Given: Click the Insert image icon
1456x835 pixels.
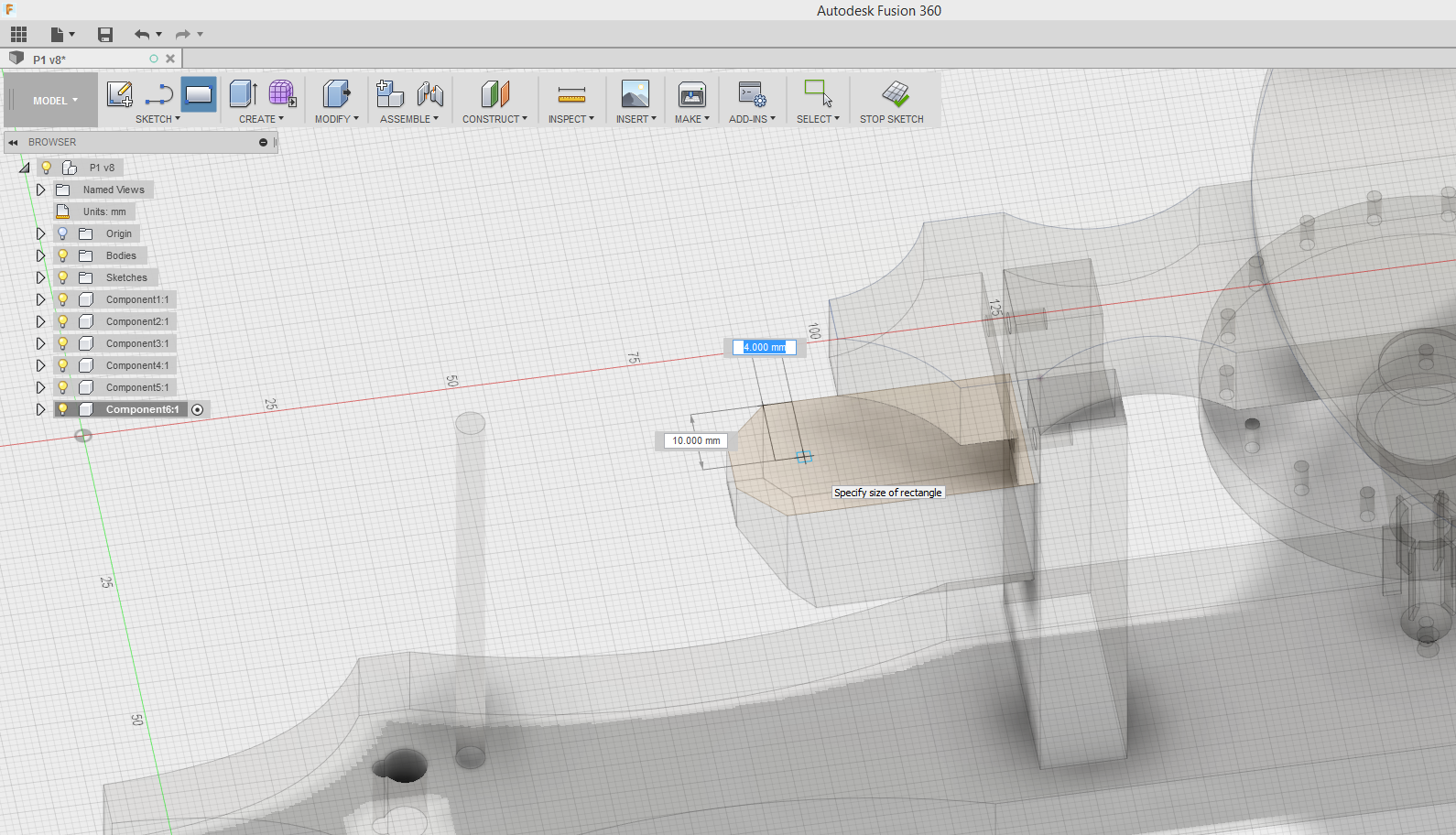Looking at the screenshot, I should click(635, 94).
